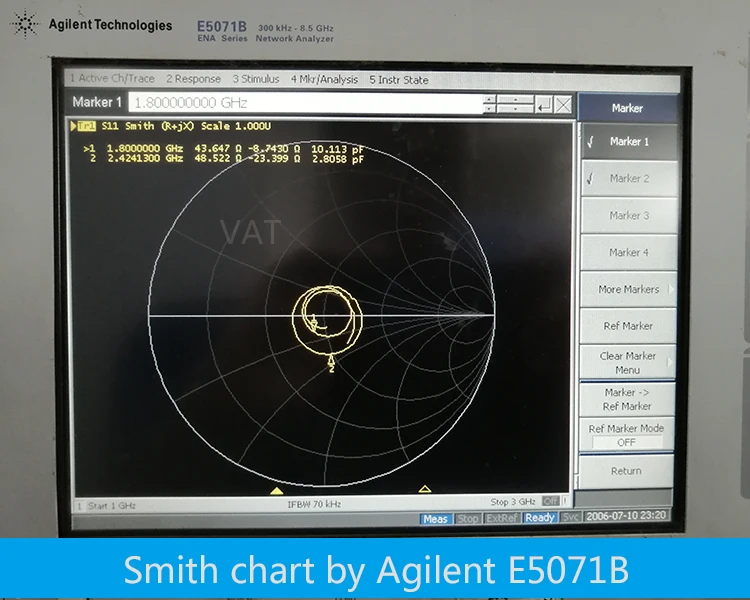Enable Marker 3 softkey
The height and width of the screenshot is (600, 750).
point(629,215)
